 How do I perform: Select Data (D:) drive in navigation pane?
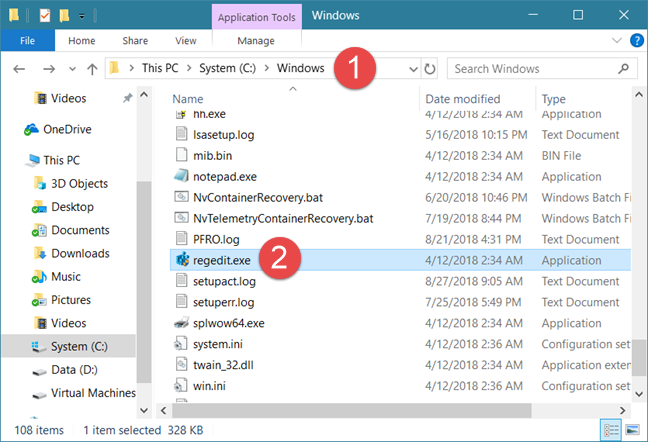(x=74, y=370)
